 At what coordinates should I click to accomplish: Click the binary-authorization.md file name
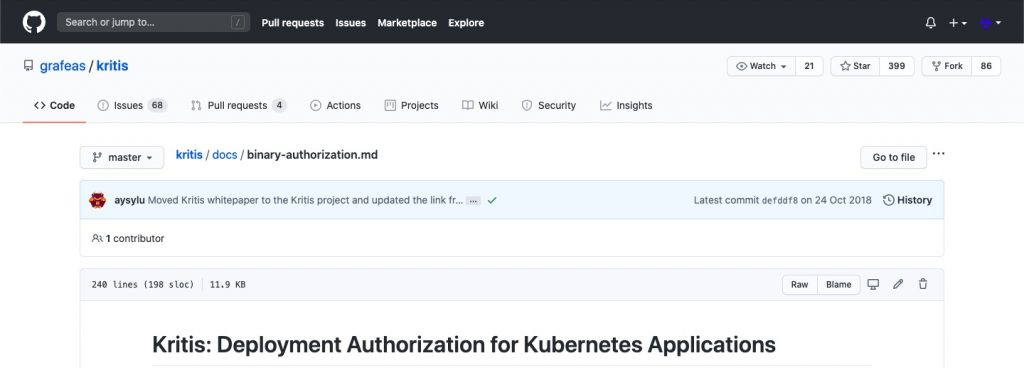tap(312, 155)
